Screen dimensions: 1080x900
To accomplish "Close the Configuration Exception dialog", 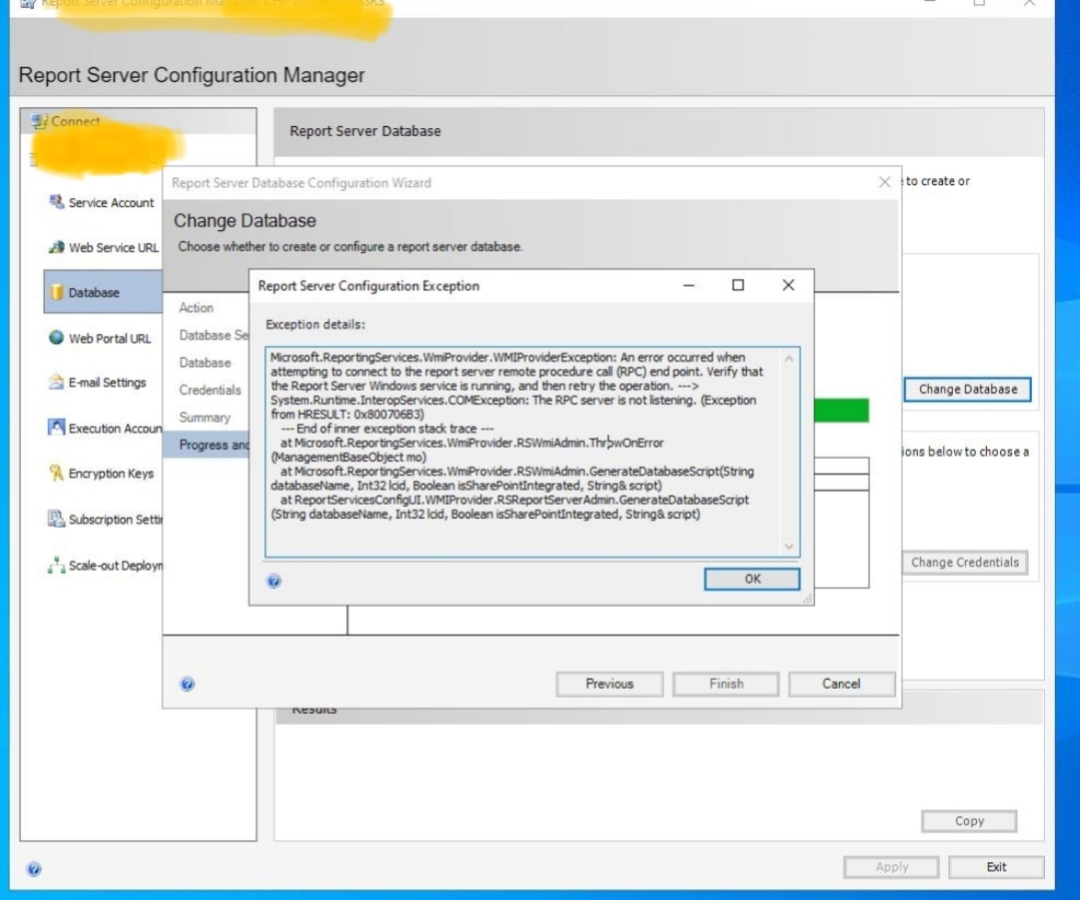I will pyautogui.click(x=789, y=285).
